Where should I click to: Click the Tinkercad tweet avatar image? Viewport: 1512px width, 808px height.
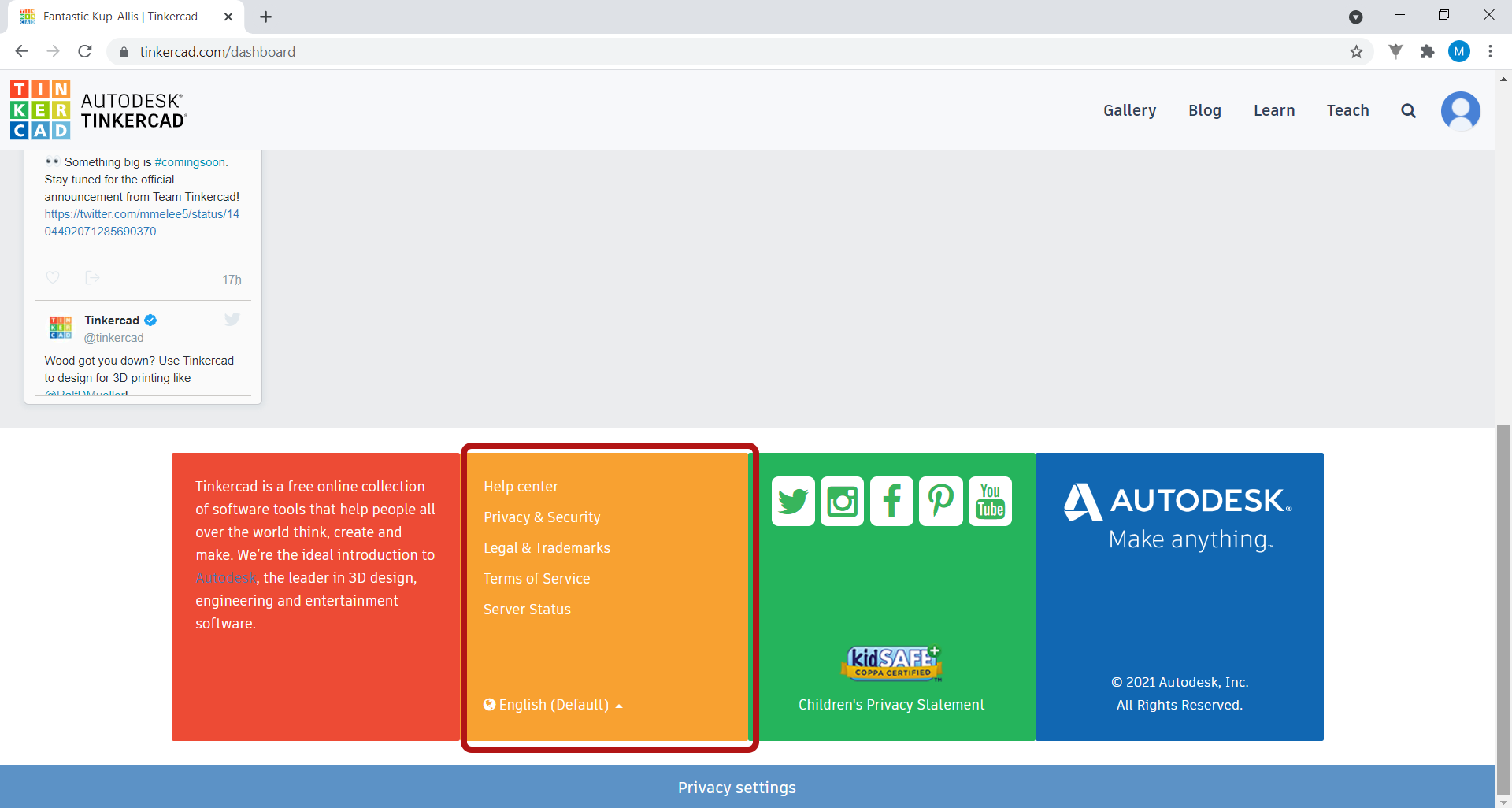coord(61,328)
